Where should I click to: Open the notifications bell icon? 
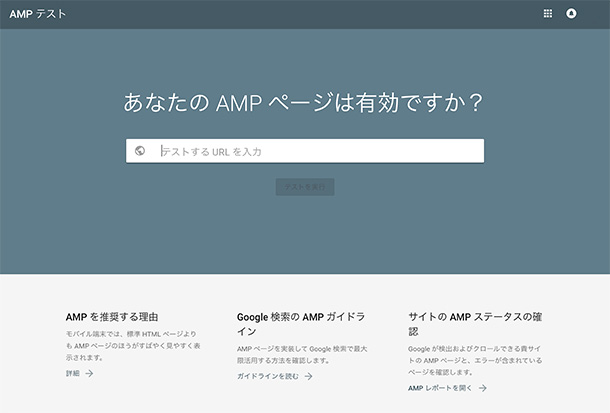click(571, 14)
